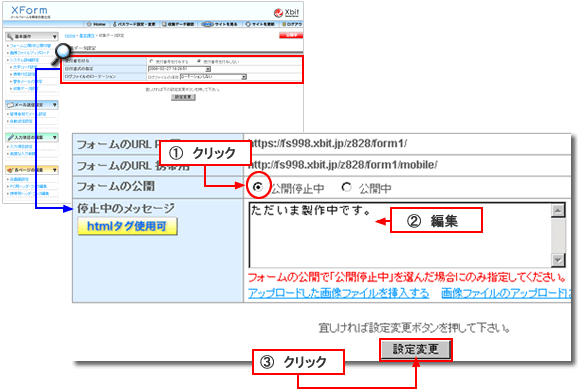Click the textarea scrollbar down arrow
Viewport: 578px width, 392px height.
558,260
